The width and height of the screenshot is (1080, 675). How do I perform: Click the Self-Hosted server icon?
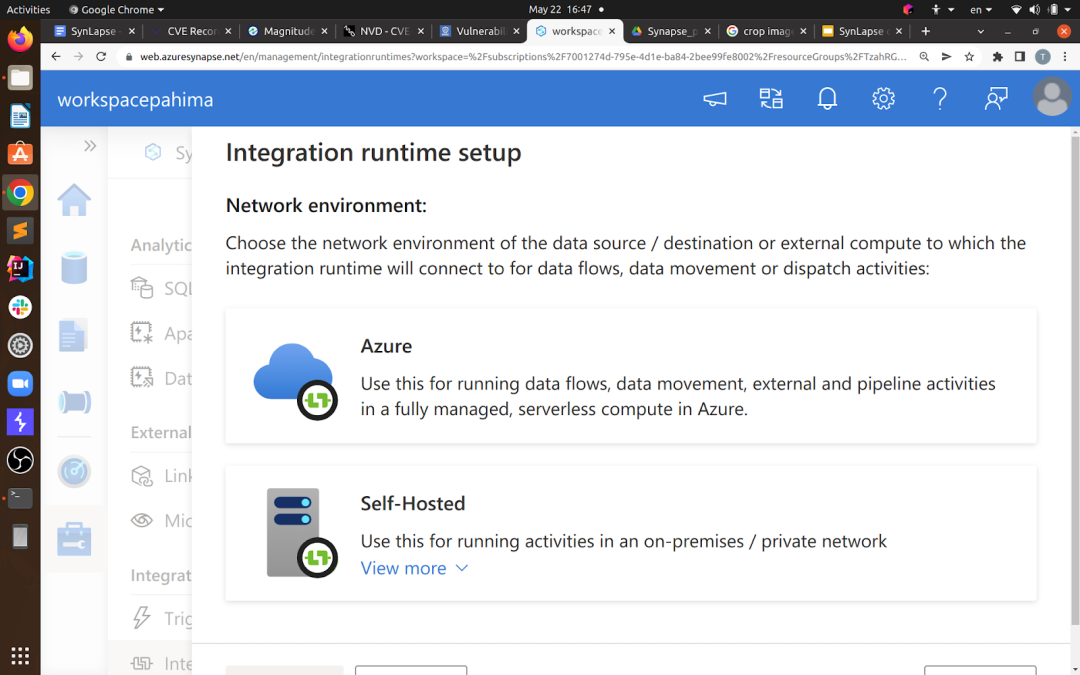tap(301, 533)
